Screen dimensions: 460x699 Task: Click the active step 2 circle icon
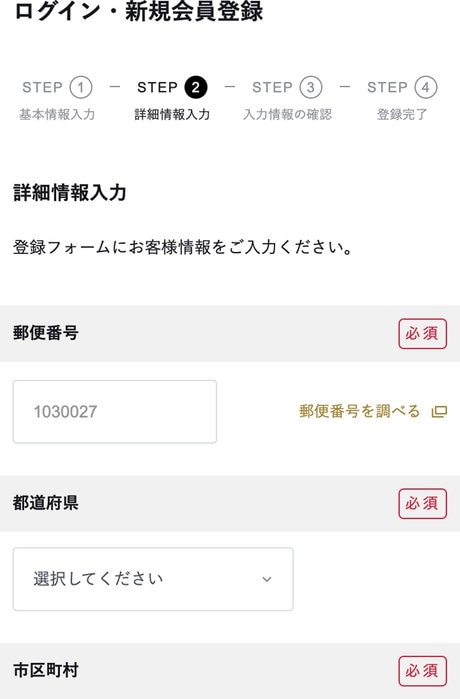196,87
